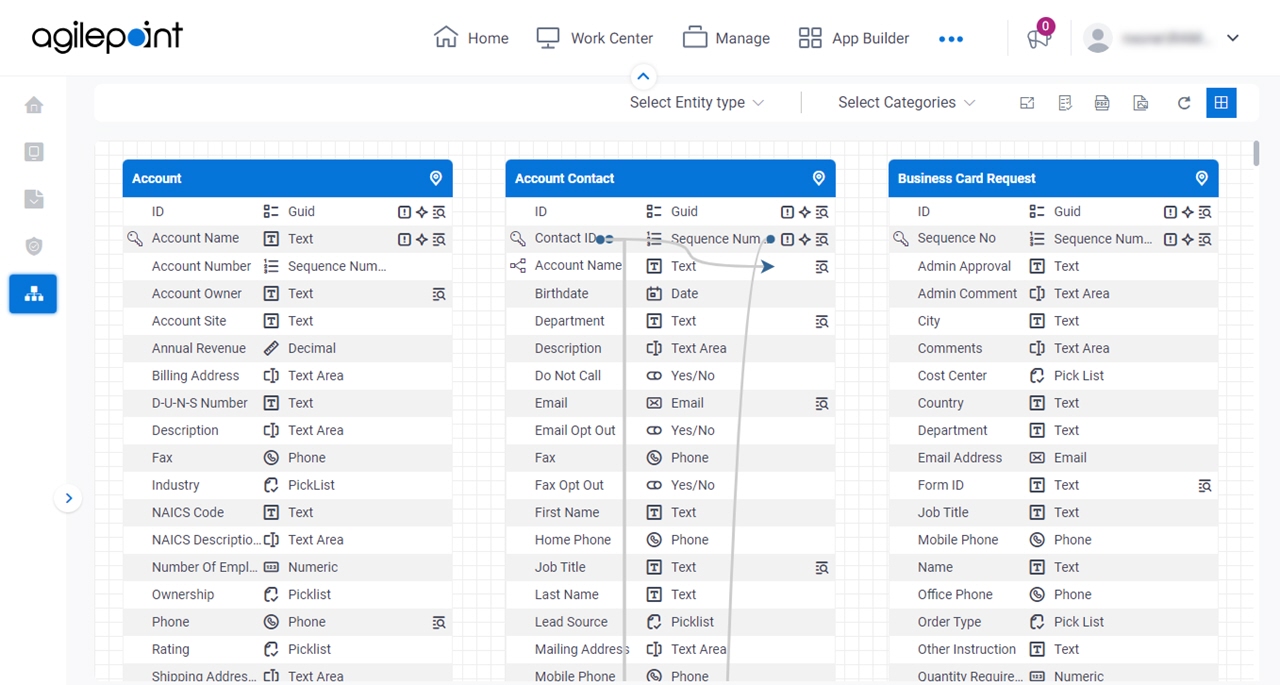Click the document checkmark sidebar icon

34,199
